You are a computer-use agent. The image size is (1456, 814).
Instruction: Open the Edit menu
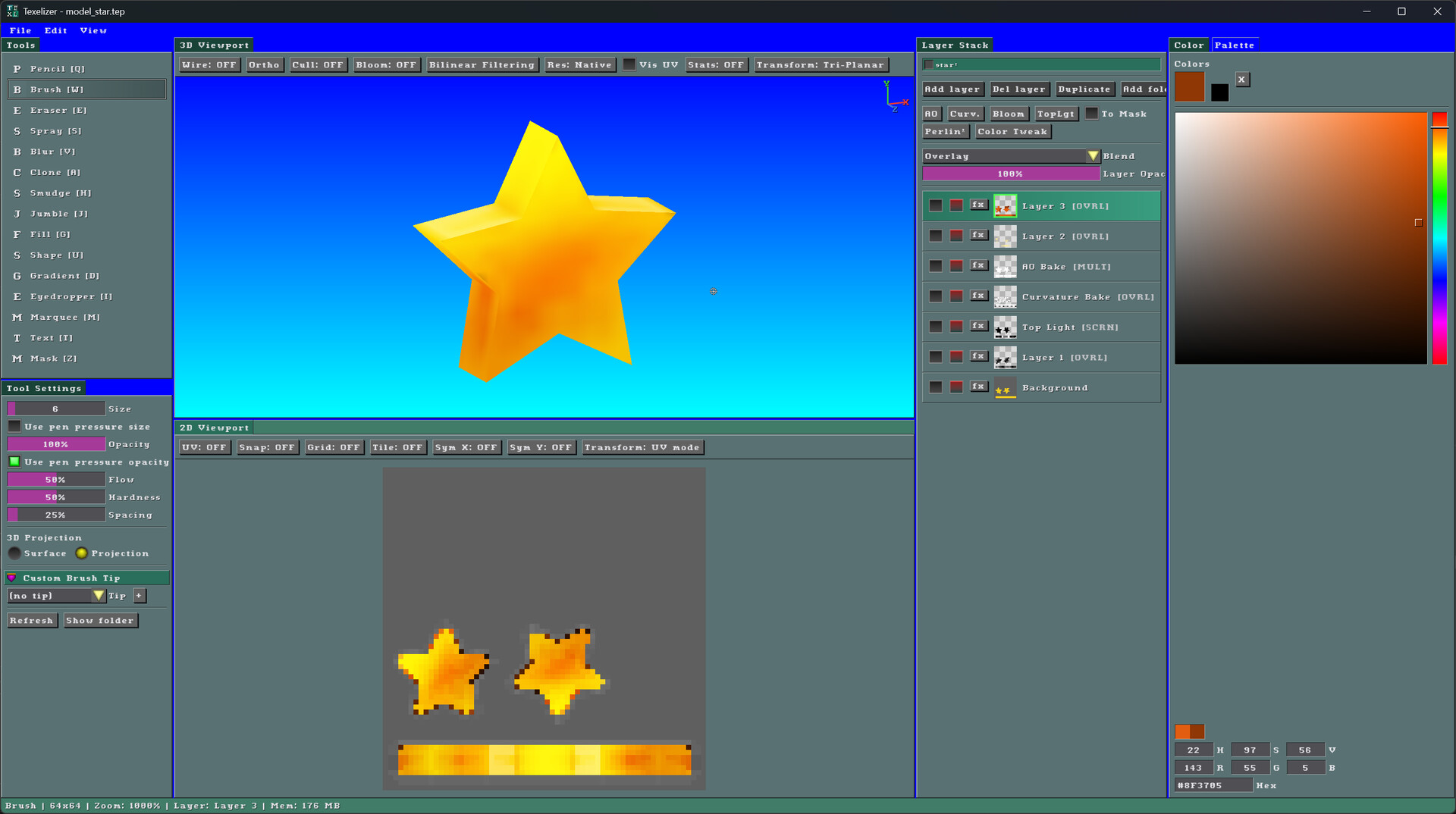(x=56, y=31)
